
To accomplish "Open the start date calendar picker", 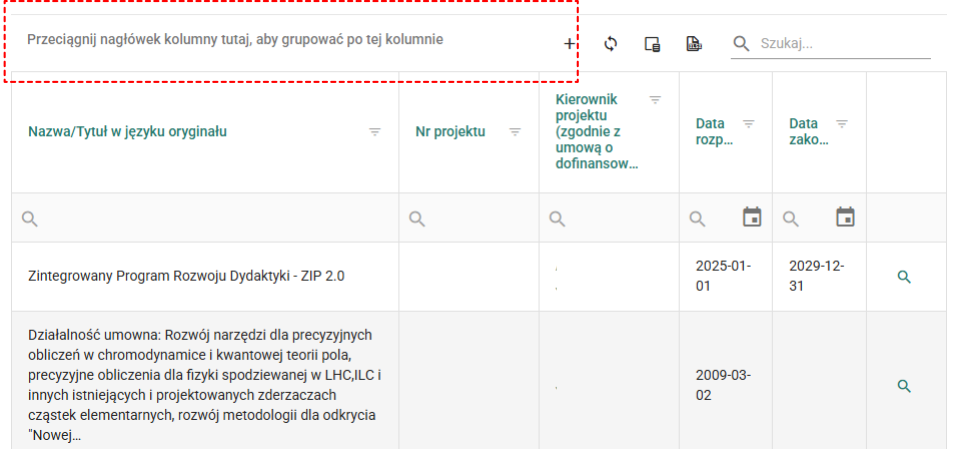I will tap(752, 217).
